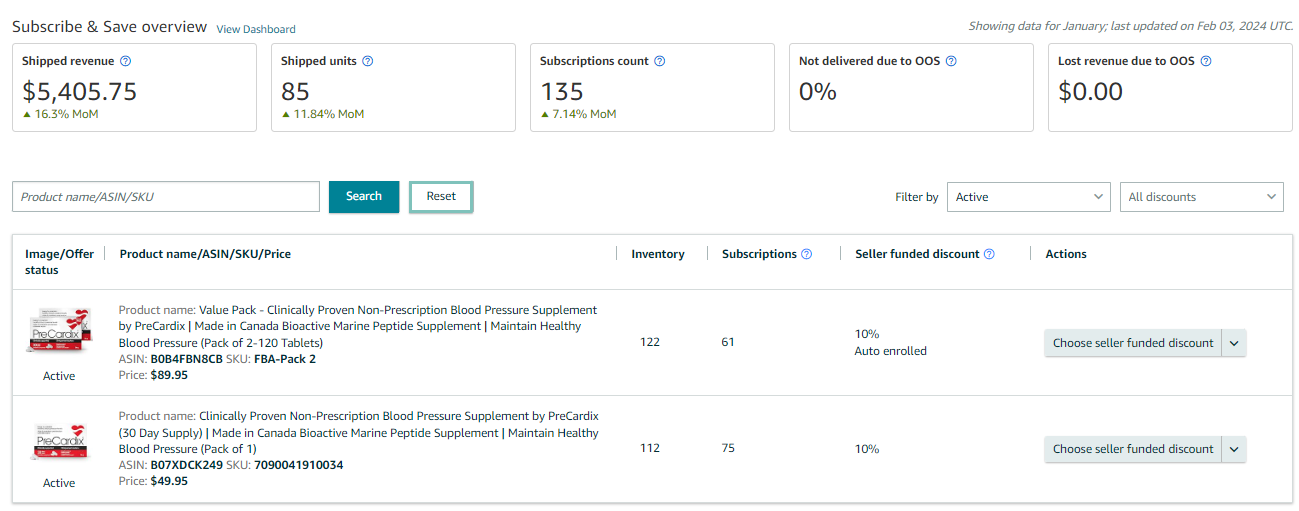The width and height of the screenshot is (1299, 511).
Task: Expand discount arrow for SKU 7090041910034 row
Action: tap(1234, 449)
